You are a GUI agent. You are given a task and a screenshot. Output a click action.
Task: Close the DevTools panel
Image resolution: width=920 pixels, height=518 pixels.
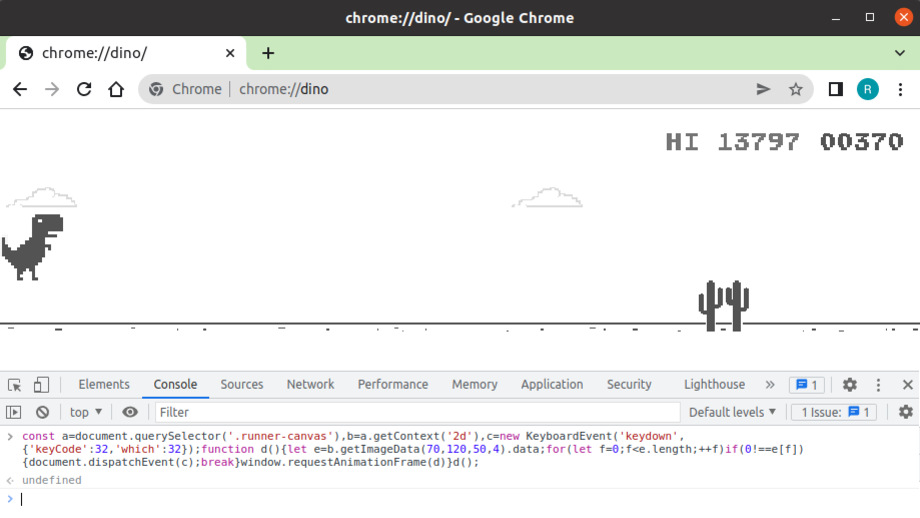pos(908,385)
